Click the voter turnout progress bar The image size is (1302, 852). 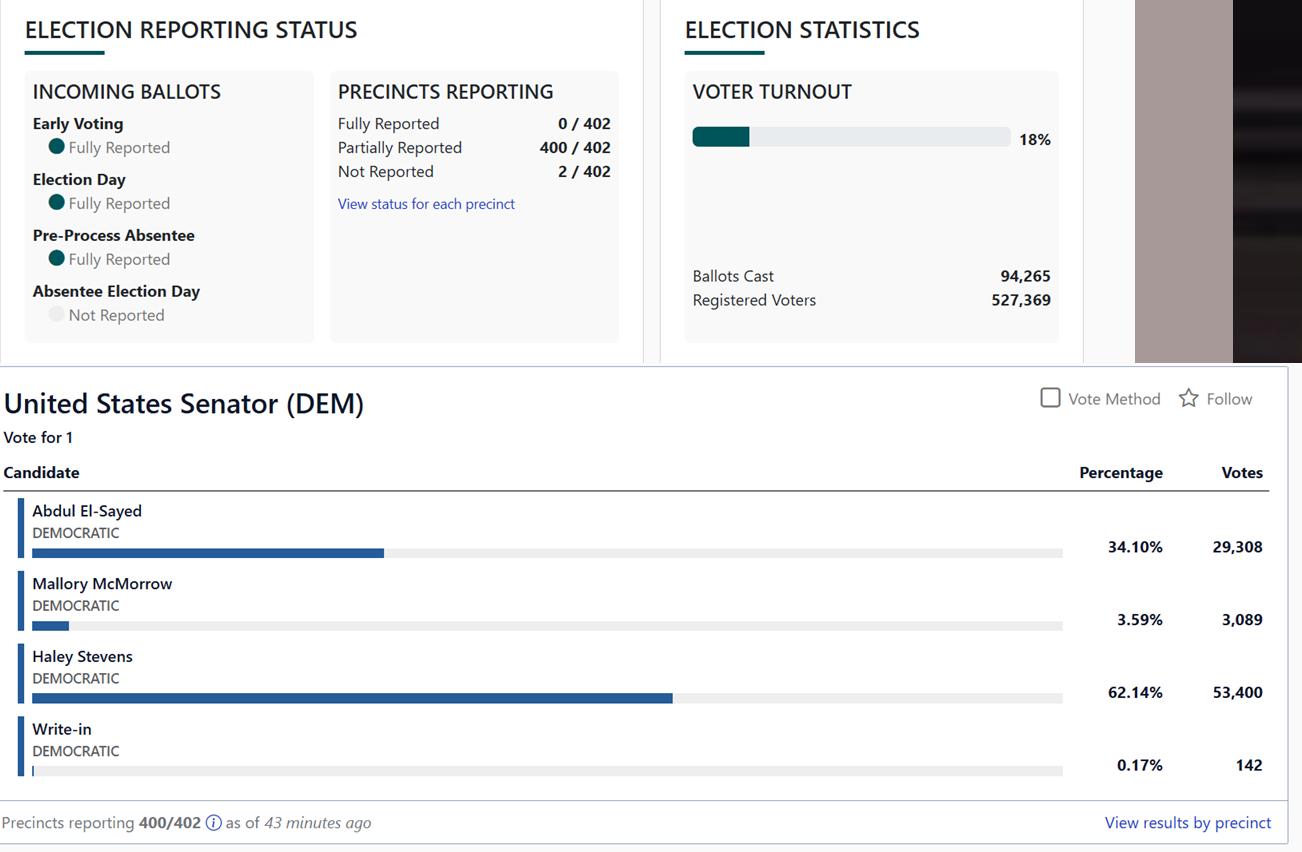click(x=851, y=137)
